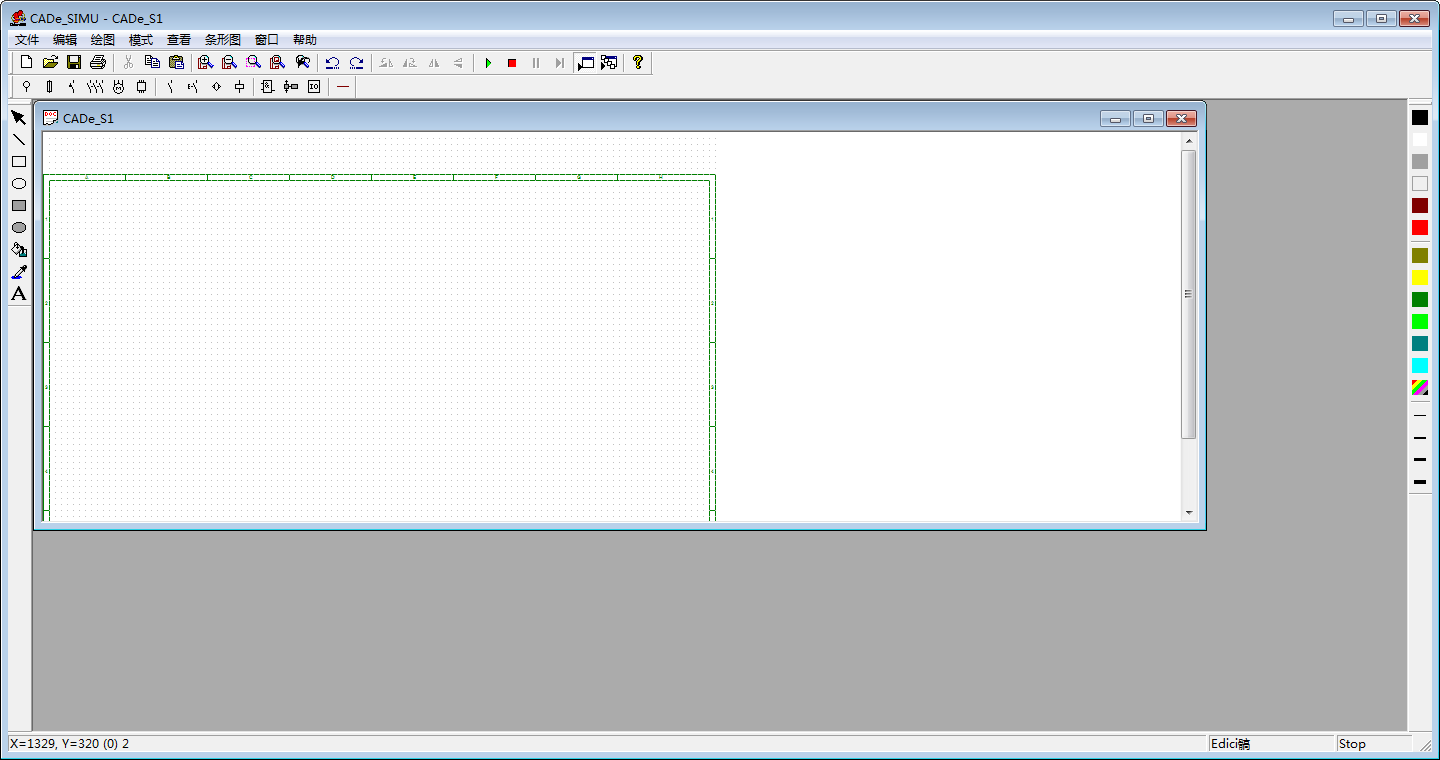Pick the bright red color swatch
This screenshot has width=1440, height=760.
(1420, 228)
